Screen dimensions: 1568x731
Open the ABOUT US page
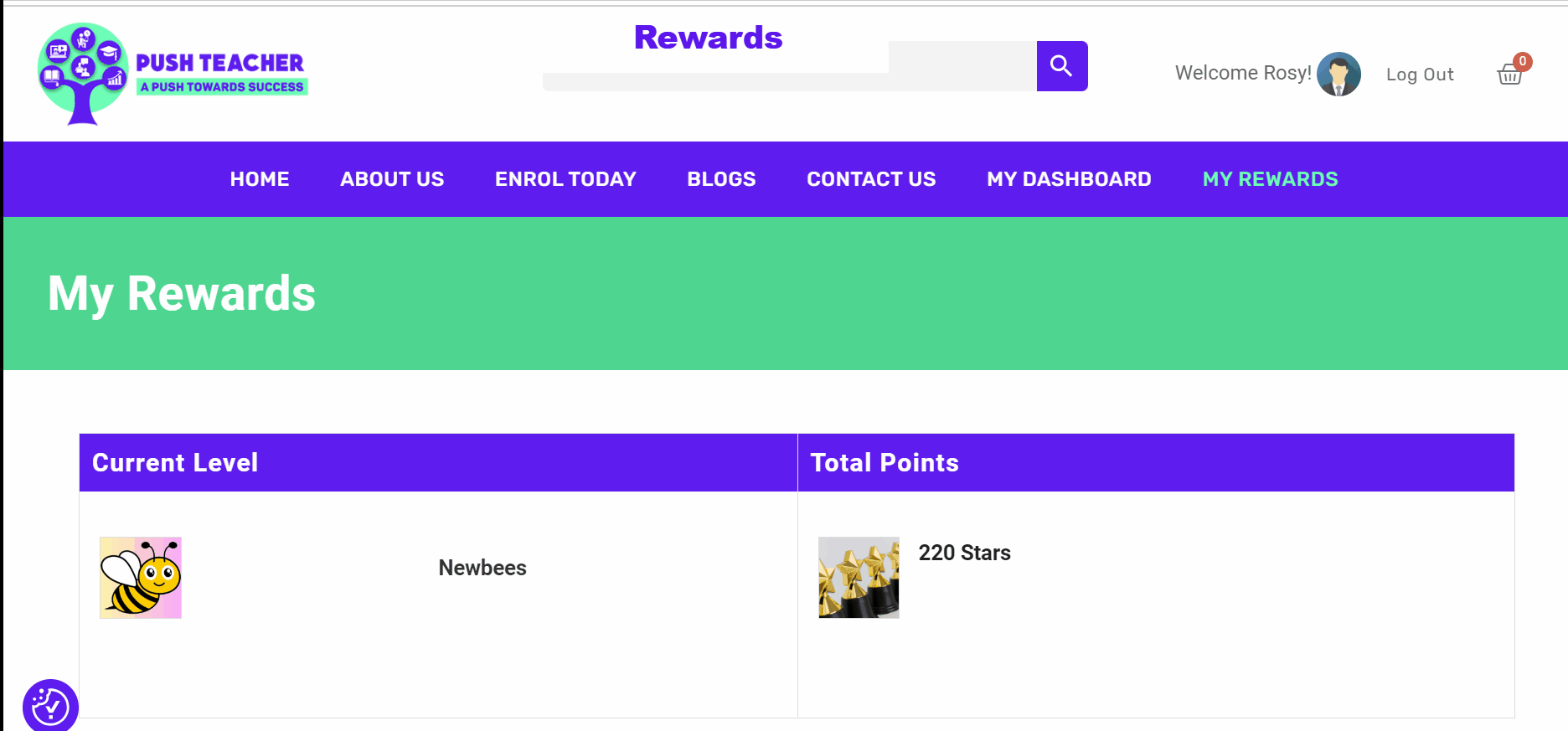(x=392, y=178)
